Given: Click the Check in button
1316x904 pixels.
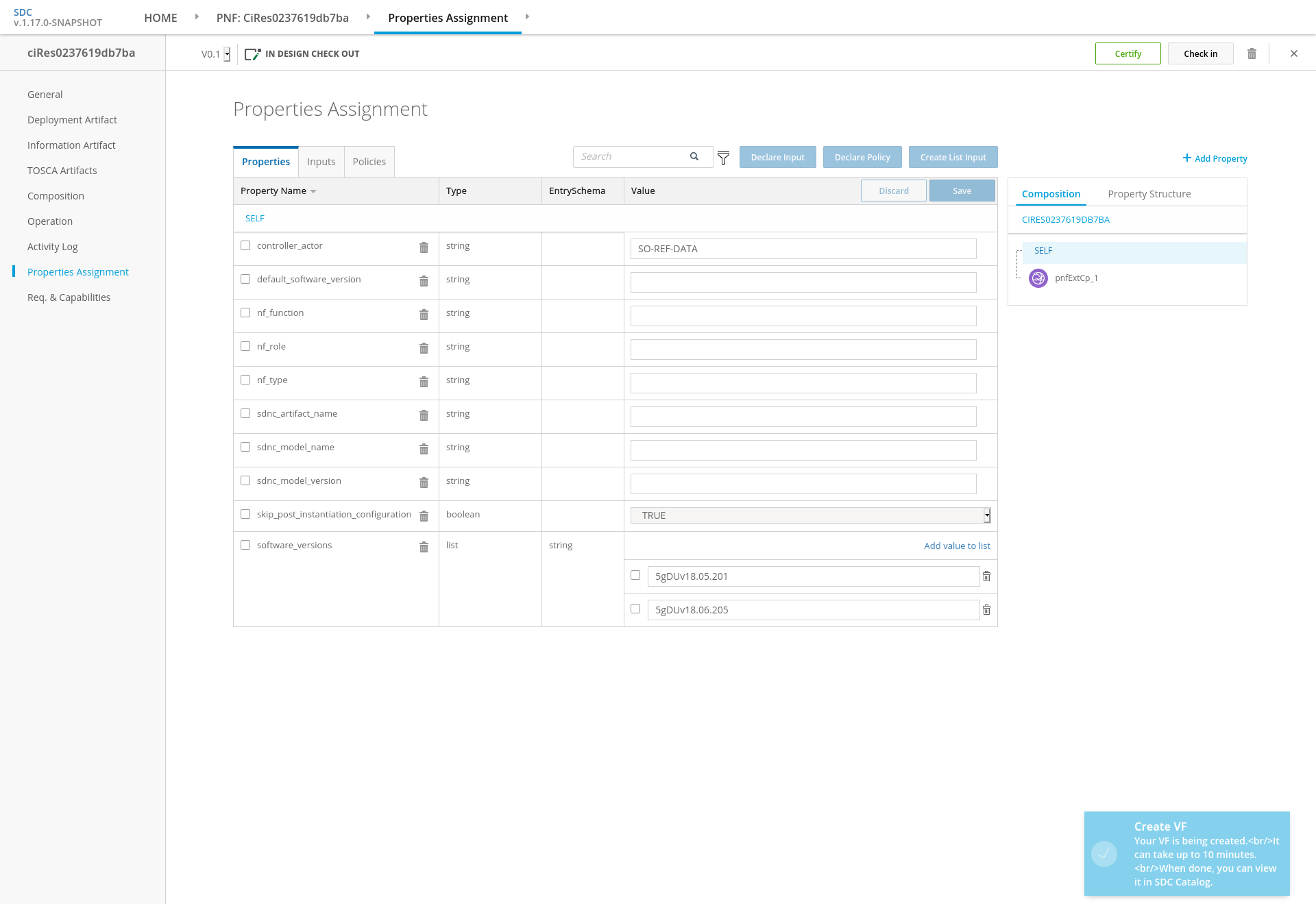Looking at the screenshot, I should (x=1201, y=53).
